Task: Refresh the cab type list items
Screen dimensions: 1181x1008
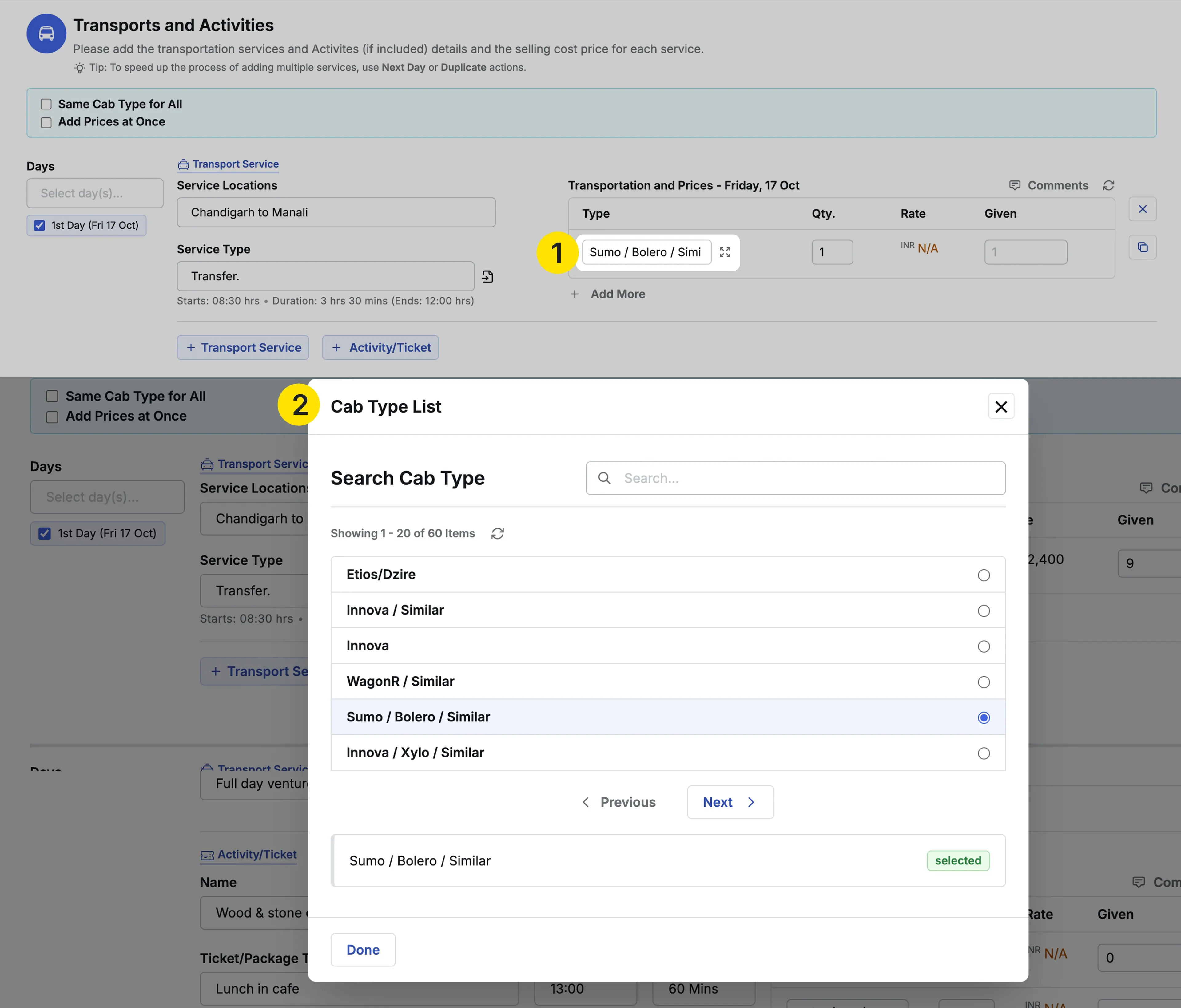Action: coord(497,534)
